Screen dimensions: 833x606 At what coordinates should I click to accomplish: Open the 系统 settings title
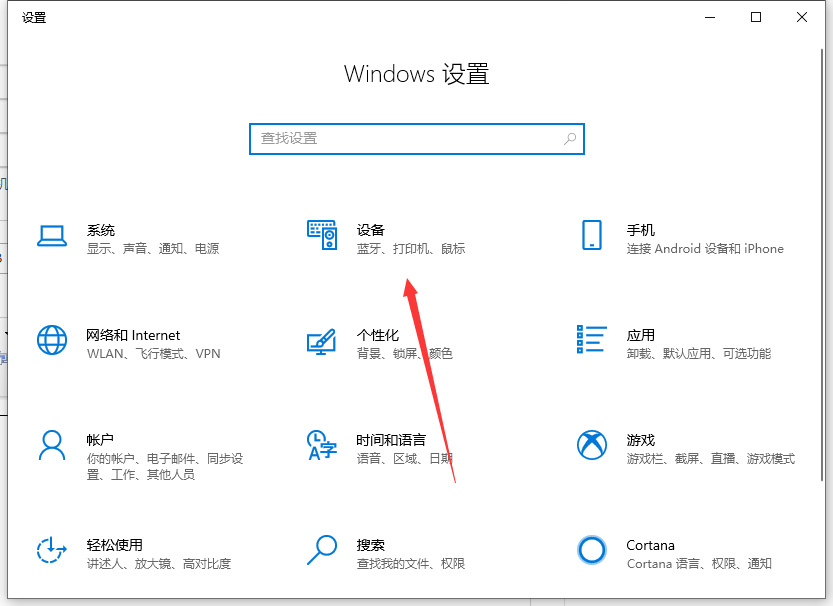pyautogui.click(x=101, y=230)
